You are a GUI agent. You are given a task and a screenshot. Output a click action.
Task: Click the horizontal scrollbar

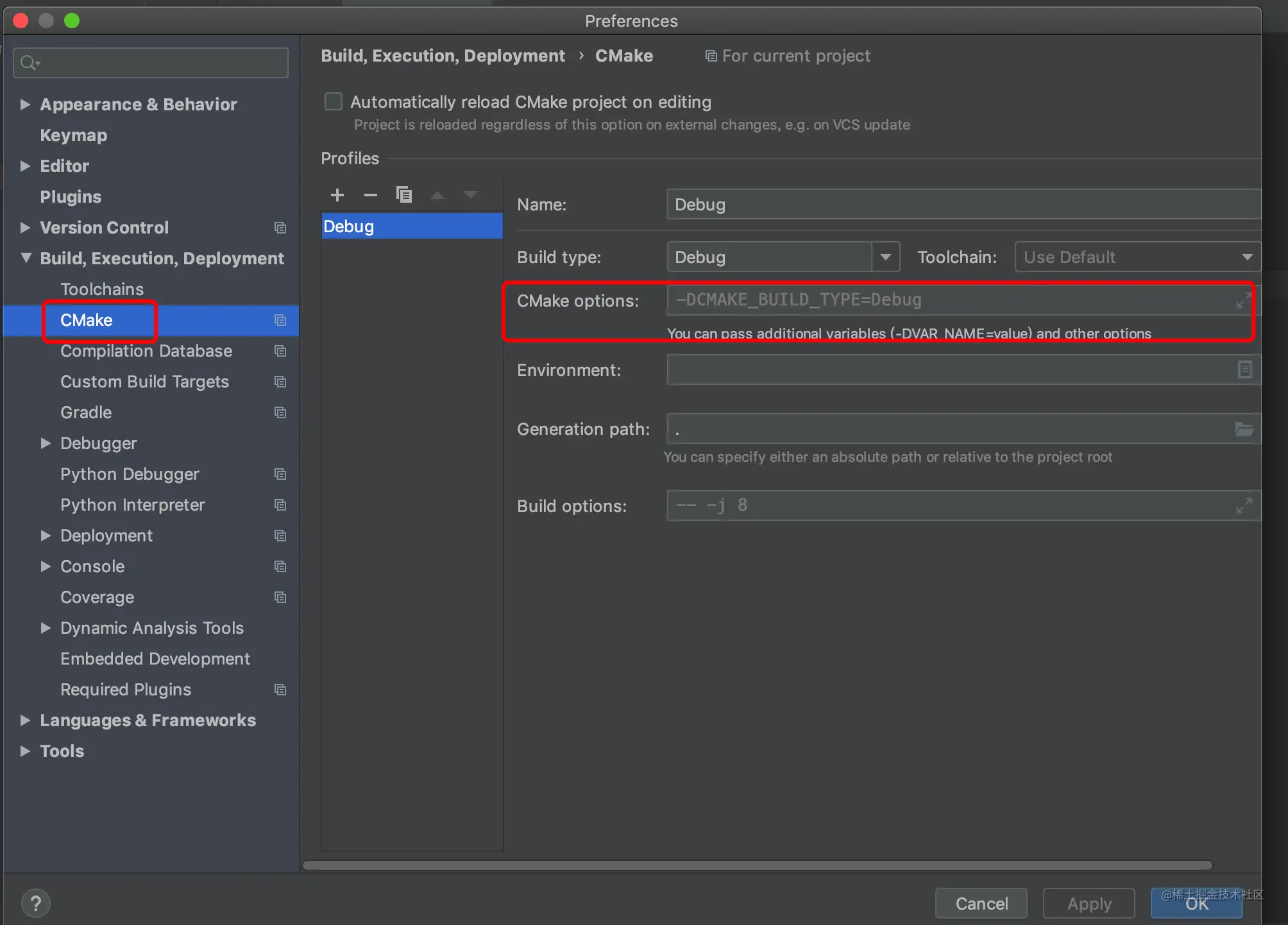757,865
